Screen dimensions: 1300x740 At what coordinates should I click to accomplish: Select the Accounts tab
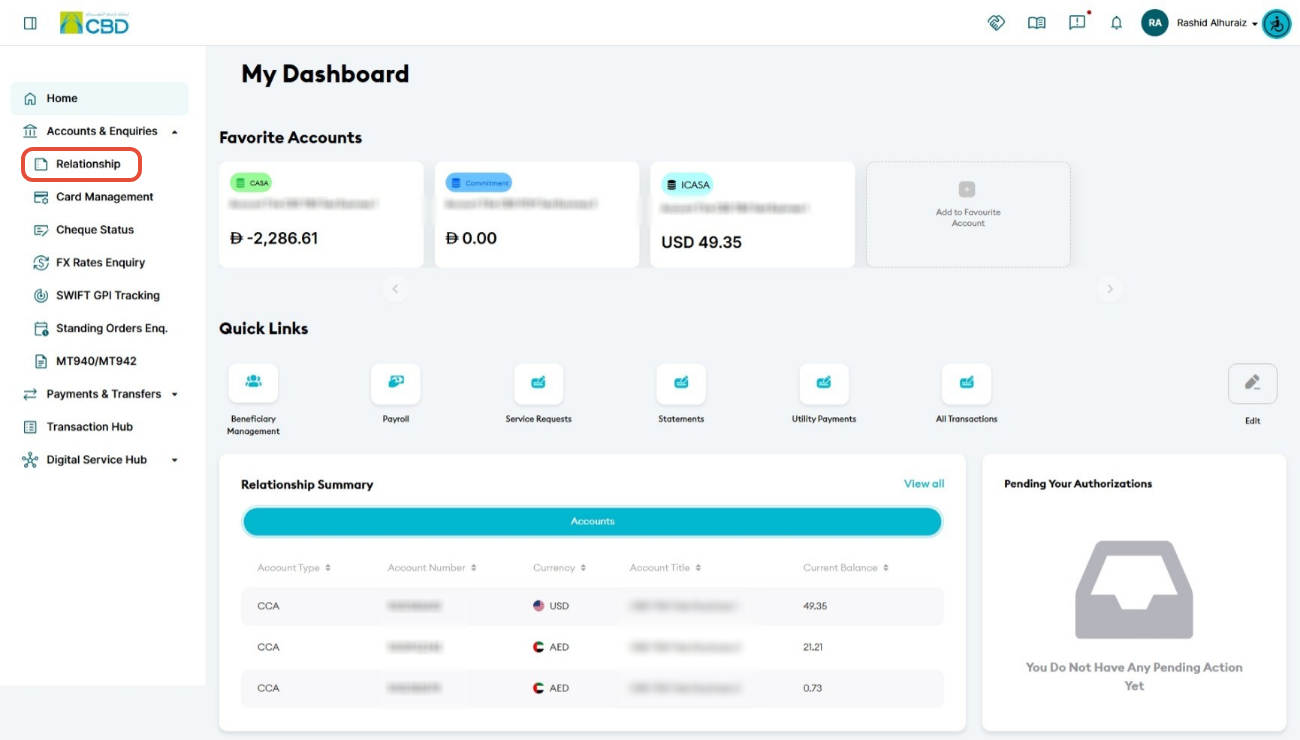click(592, 522)
